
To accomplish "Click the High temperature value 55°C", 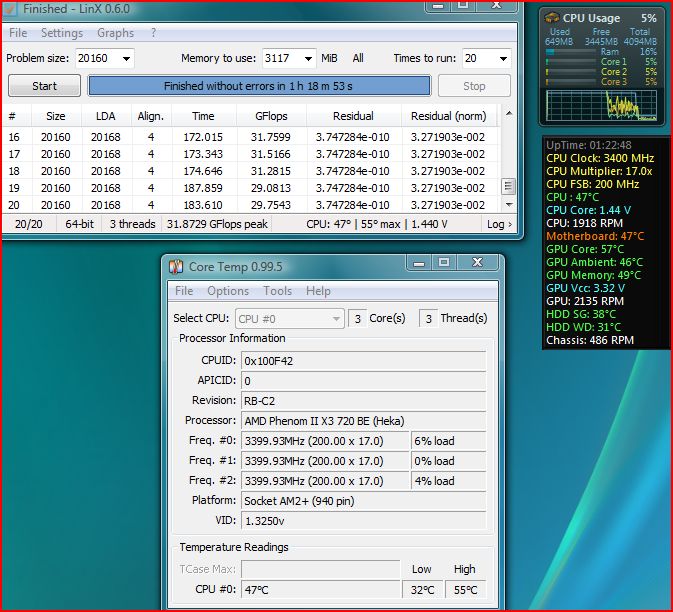I will (465, 590).
